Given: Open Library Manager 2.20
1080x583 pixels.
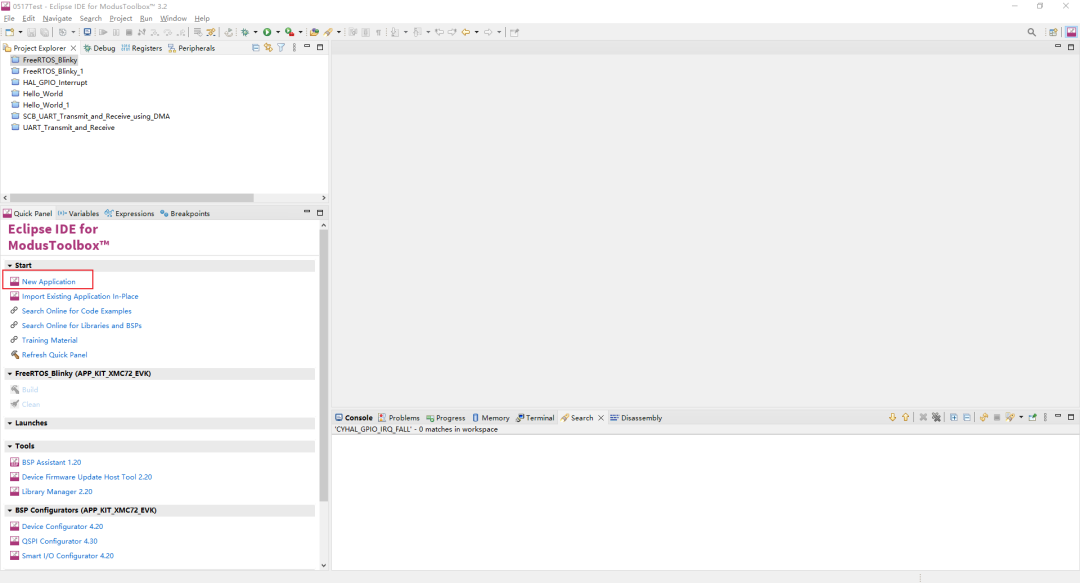Looking at the screenshot, I should pos(56,492).
